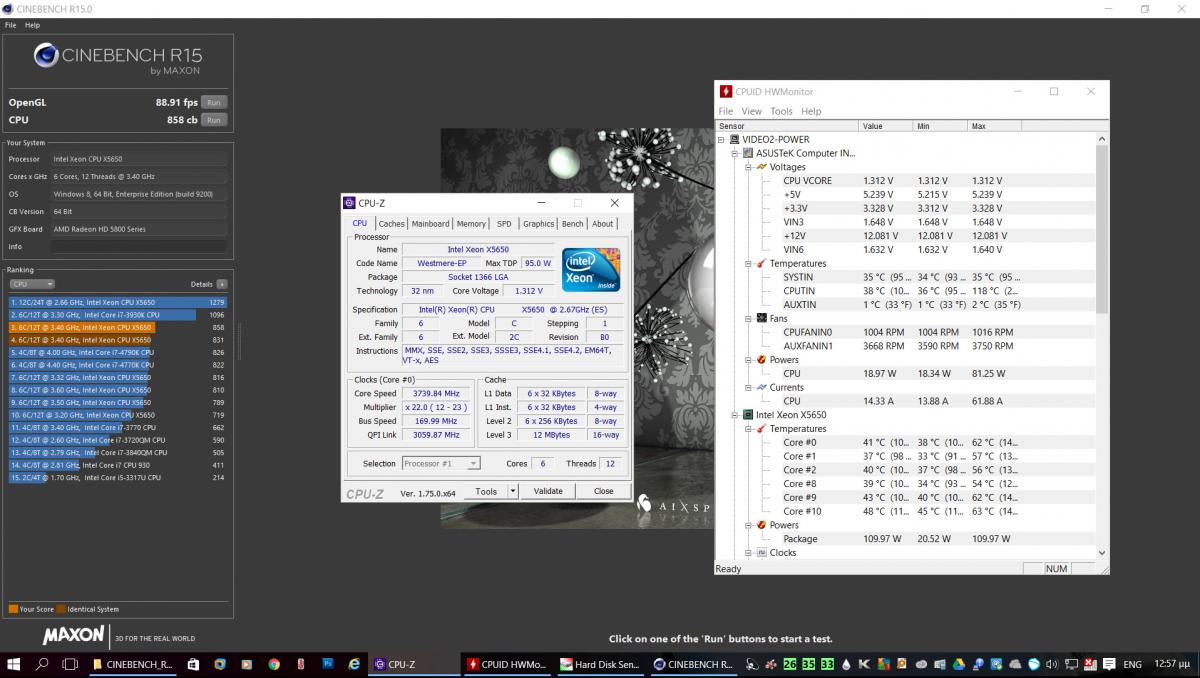This screenshot has height=678, width=1200.
Task: Click the Validate button in CPU-Z
Action: pyautogui.click(x=548, y=491)
